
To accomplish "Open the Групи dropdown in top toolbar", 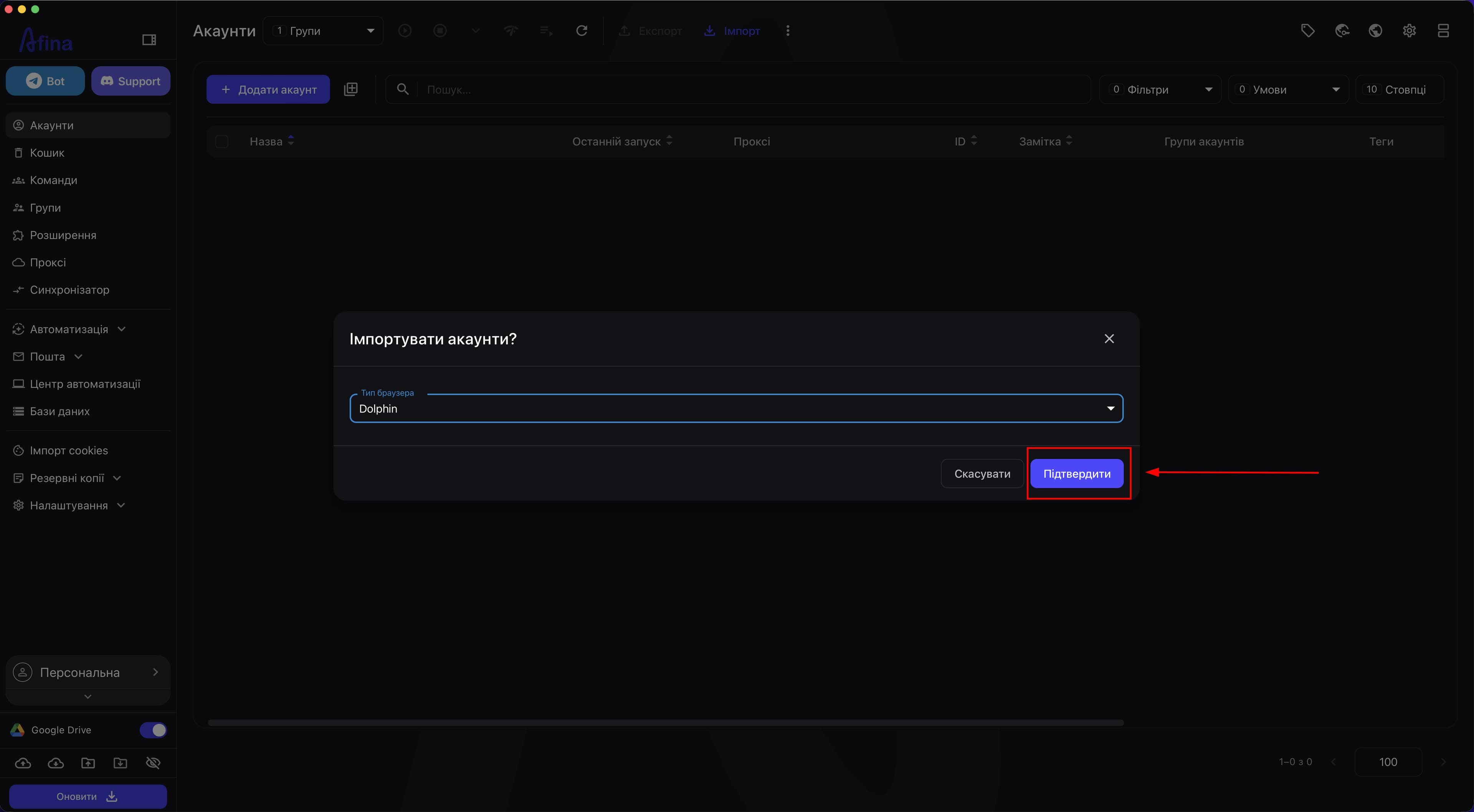I will [323, 31].
